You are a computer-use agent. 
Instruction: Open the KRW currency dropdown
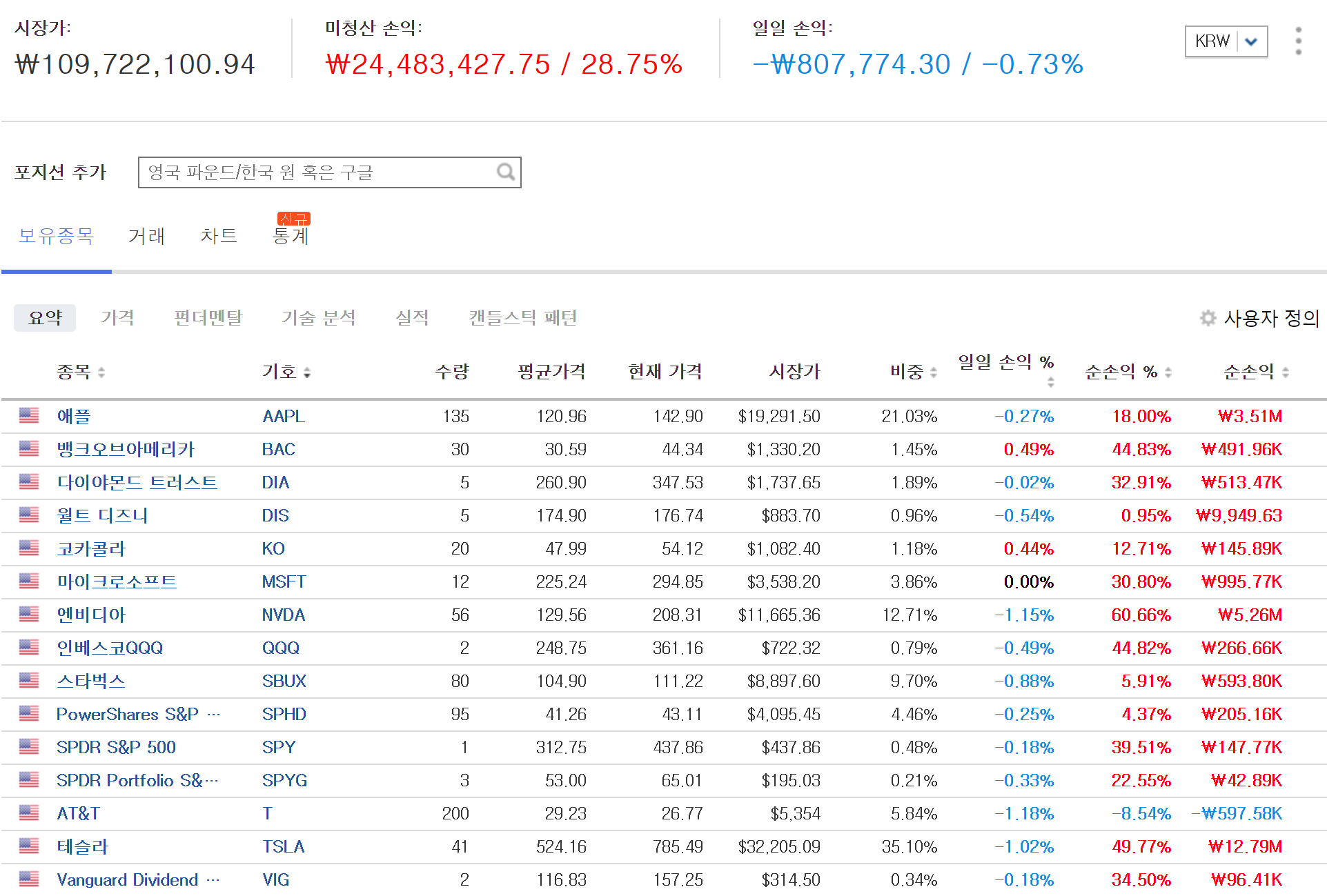[1226, 41]
